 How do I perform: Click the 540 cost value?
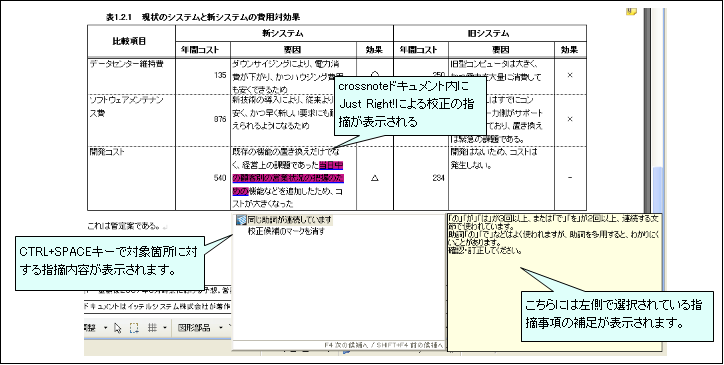click(x=220, y=178)
